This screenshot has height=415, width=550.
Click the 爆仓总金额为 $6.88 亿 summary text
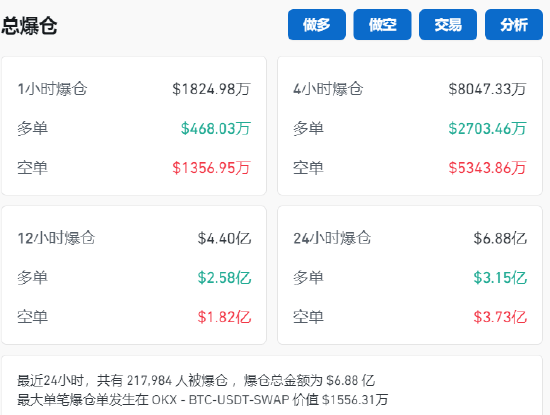[309, 381]
